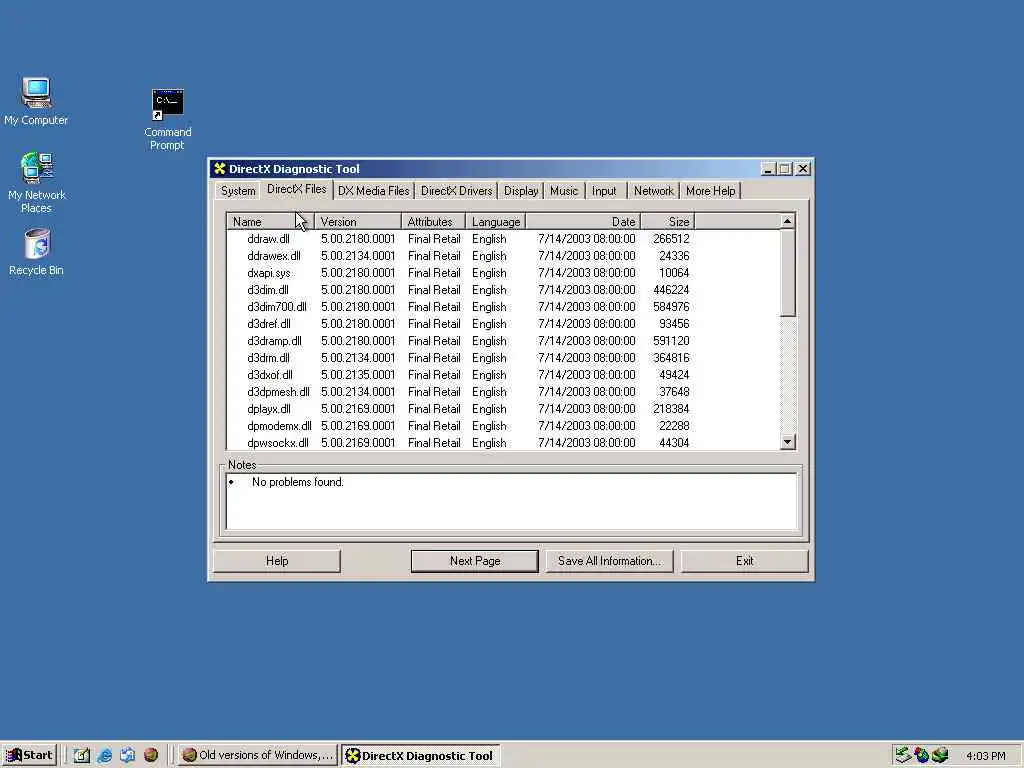Click the Exit button

[744, 561]
